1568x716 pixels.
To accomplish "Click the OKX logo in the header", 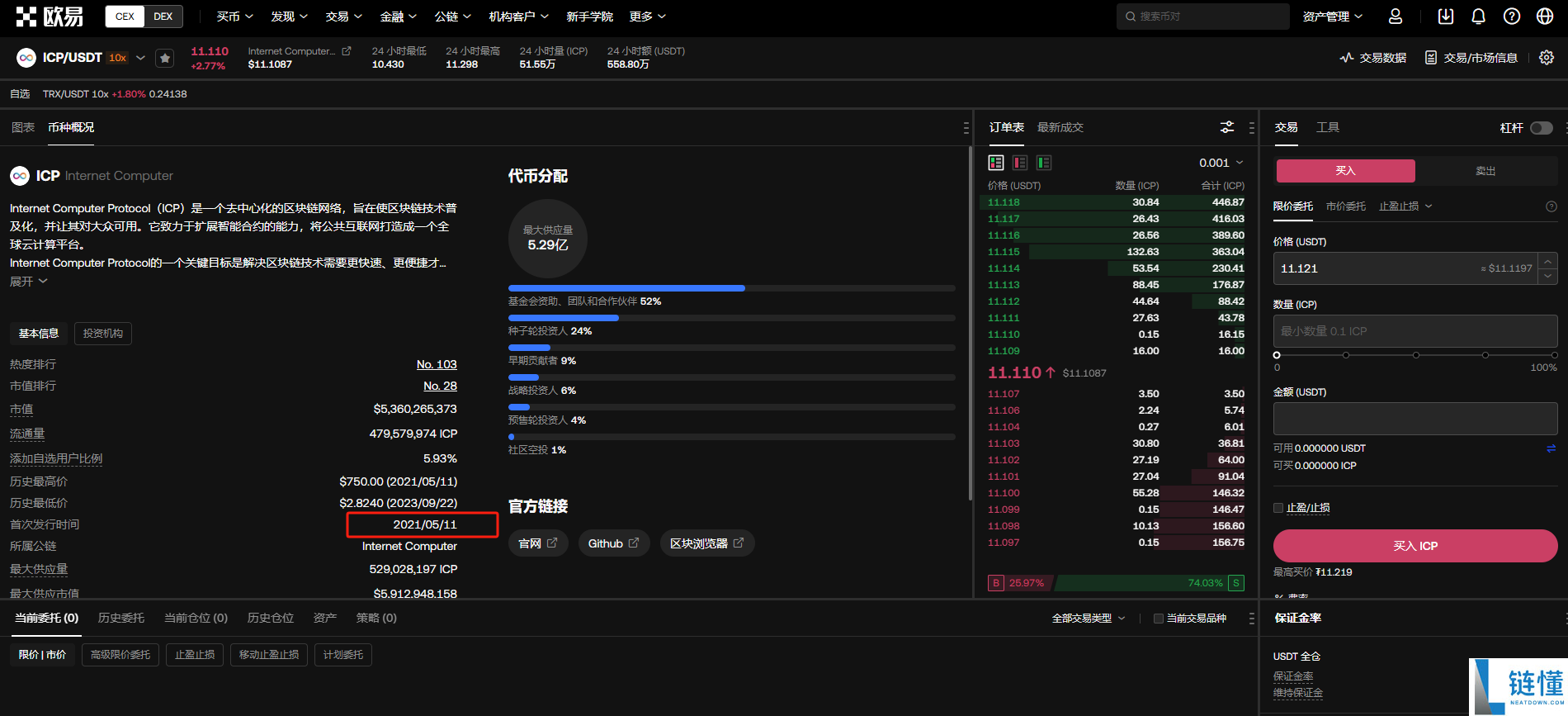I will pos(50,17).
